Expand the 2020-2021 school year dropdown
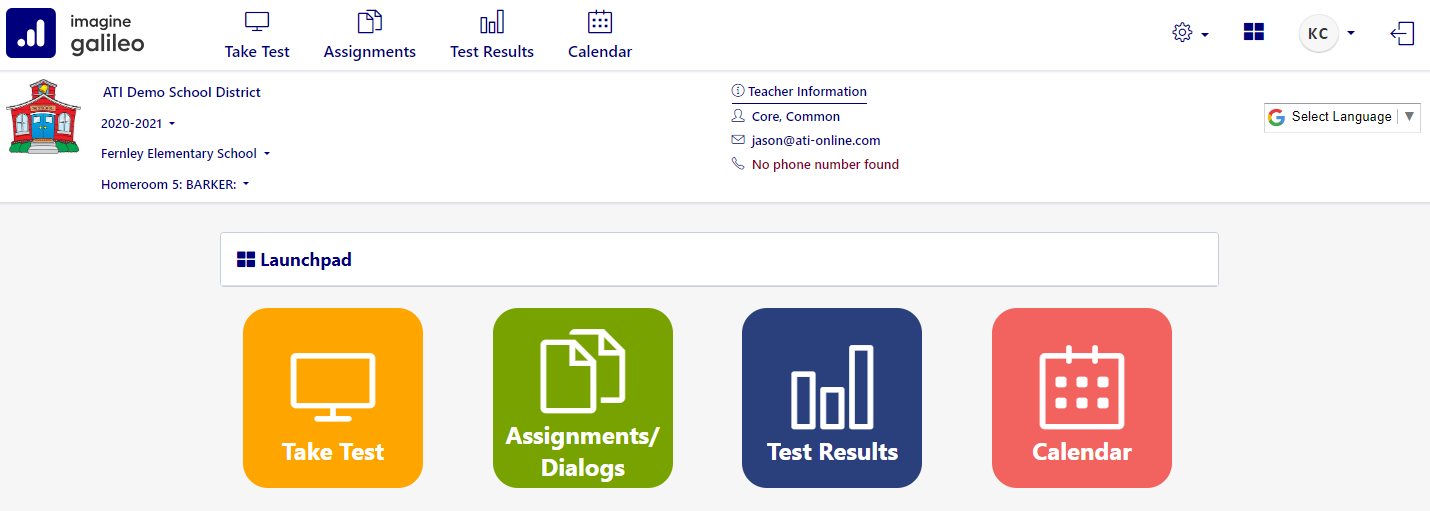1430x511 pixels. [x=138, y=124]
